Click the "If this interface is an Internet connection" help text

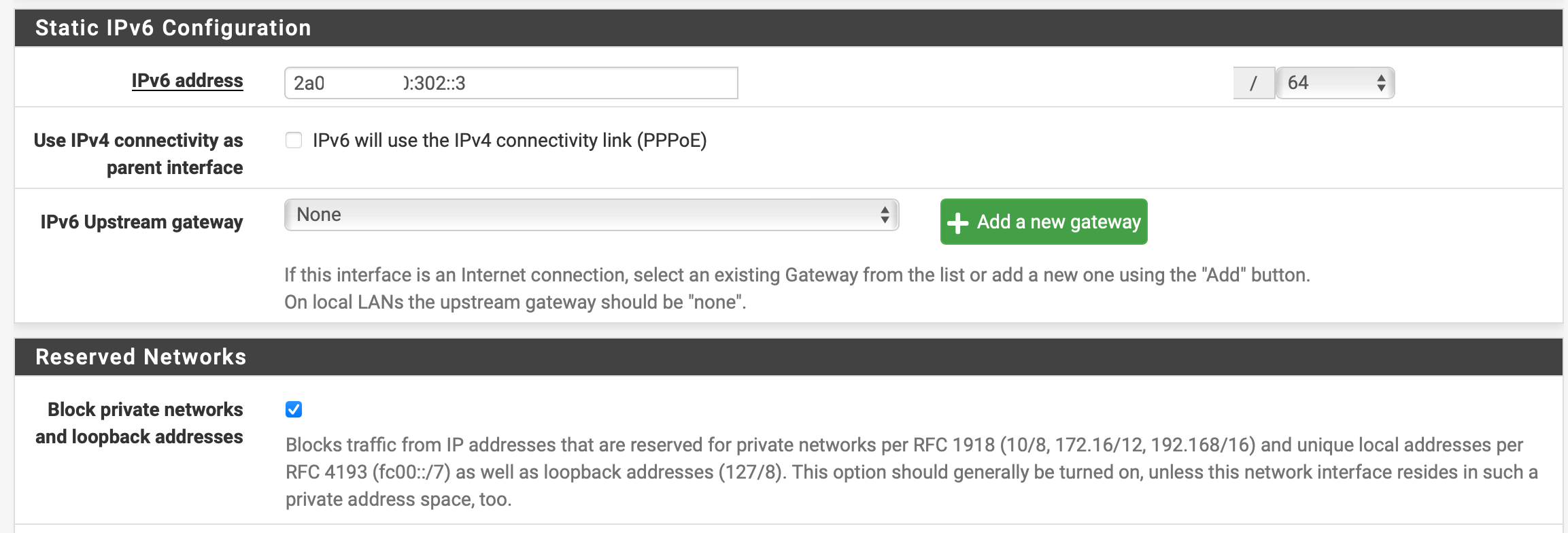pos(797,275)
